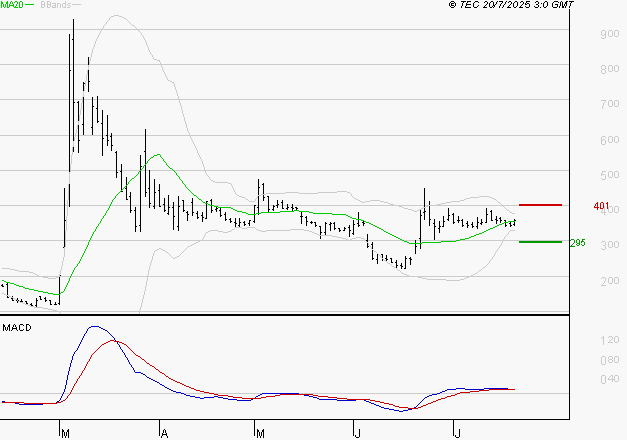Click the MACD panel label
This screenshot has height=440, width=627.
tap(17, 328)
